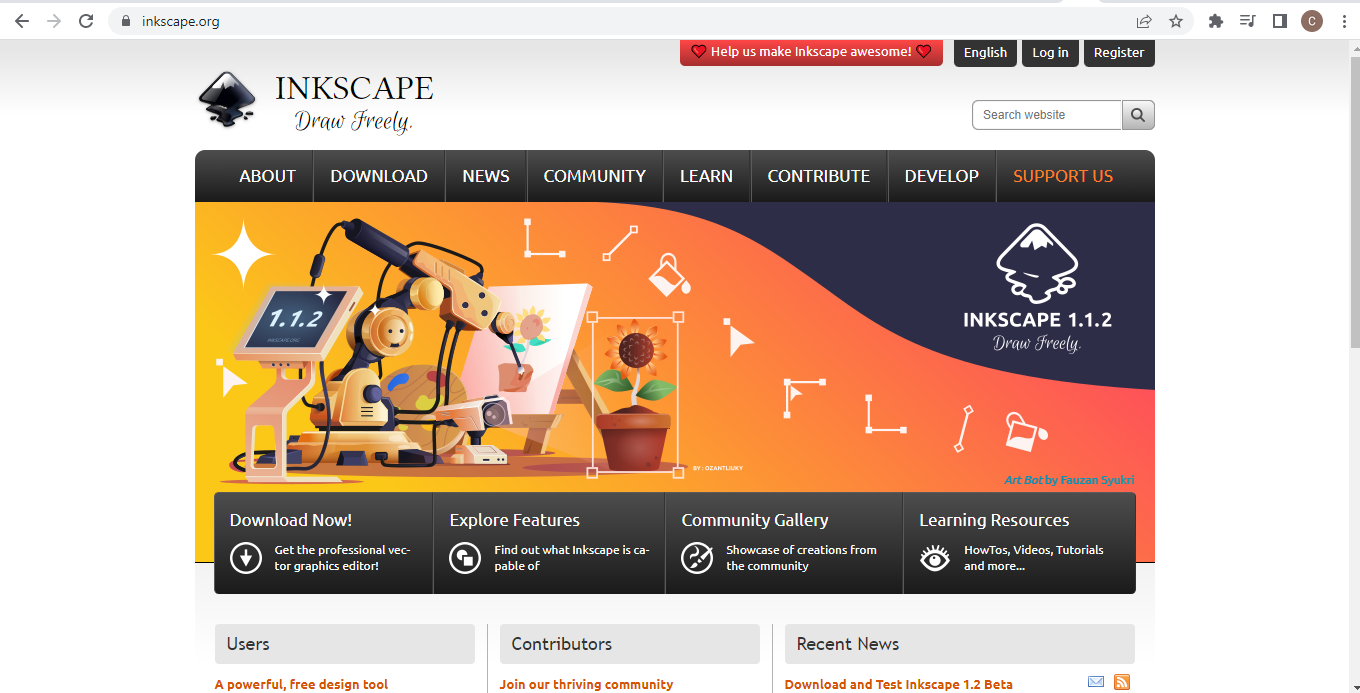Screen dimensions: 1360x693
Task: Click the share page icon in address bar
Action: [x=1144, y=21]
